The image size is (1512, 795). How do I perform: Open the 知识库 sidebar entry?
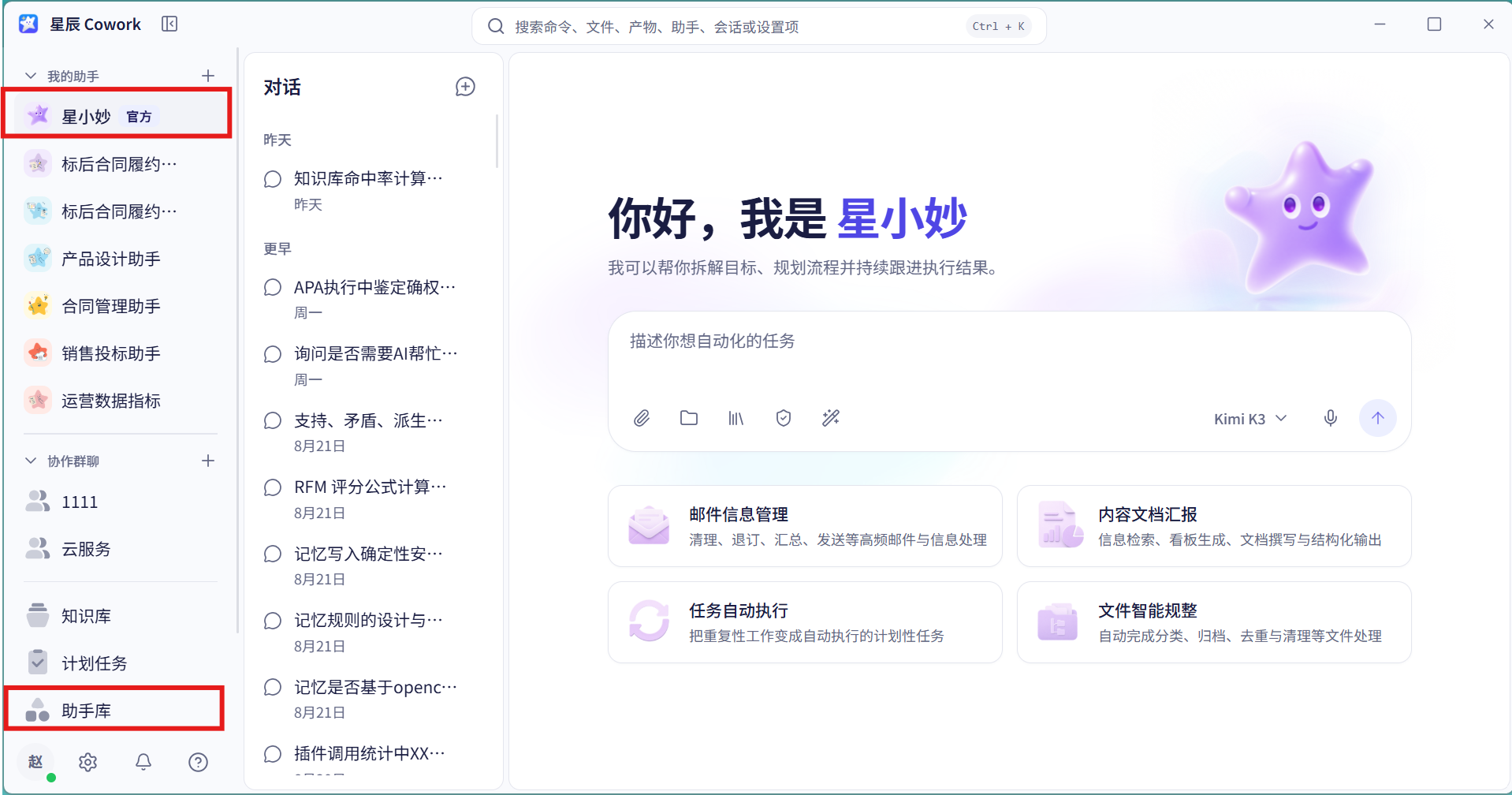118,616
